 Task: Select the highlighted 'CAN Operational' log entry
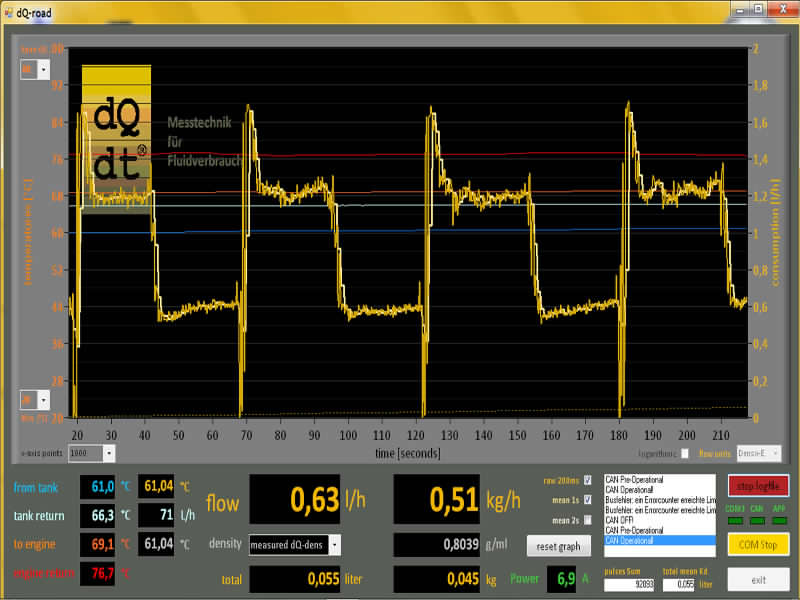click(x=660, y=540)
